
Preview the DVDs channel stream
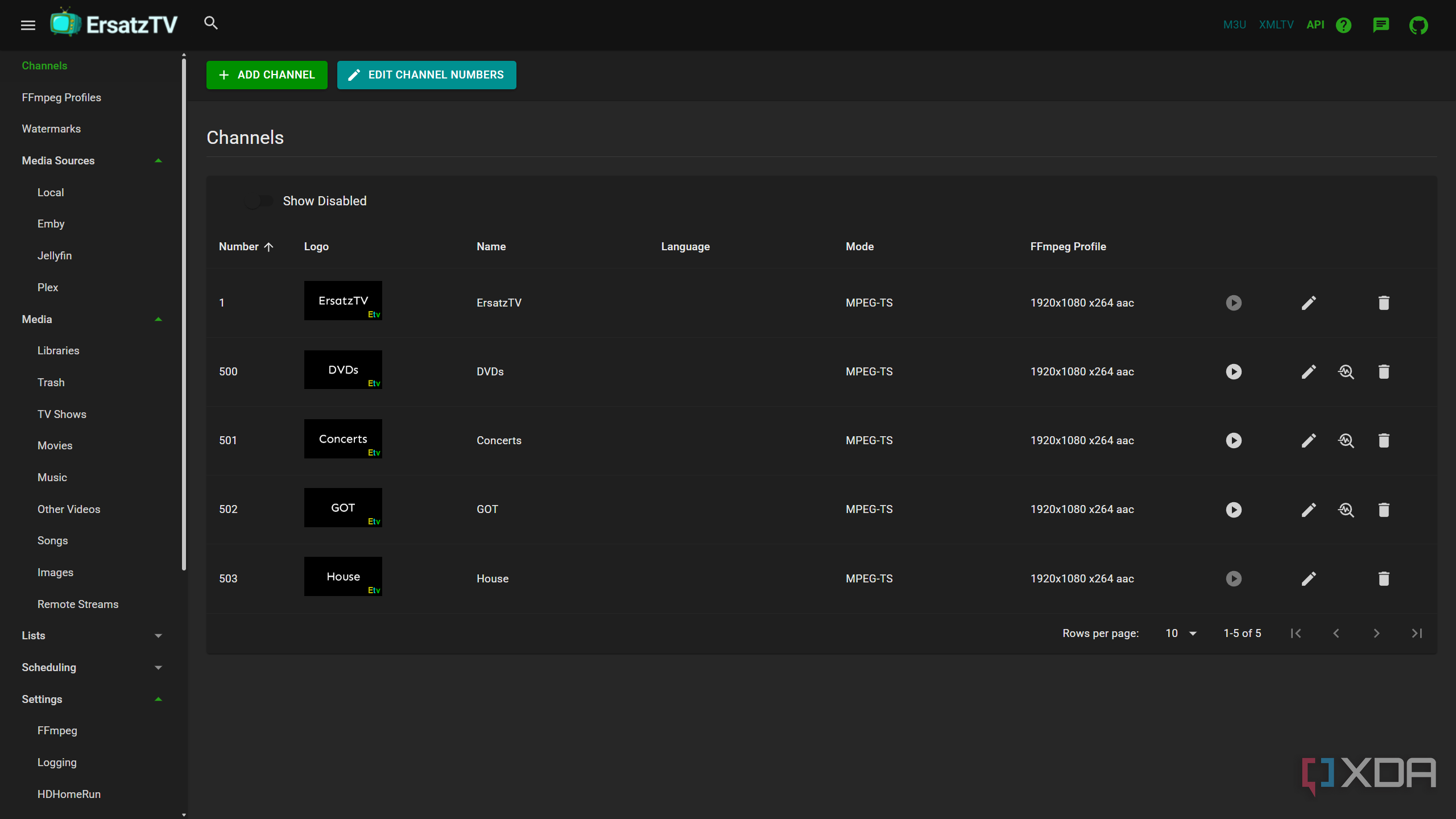point(1234,371)
